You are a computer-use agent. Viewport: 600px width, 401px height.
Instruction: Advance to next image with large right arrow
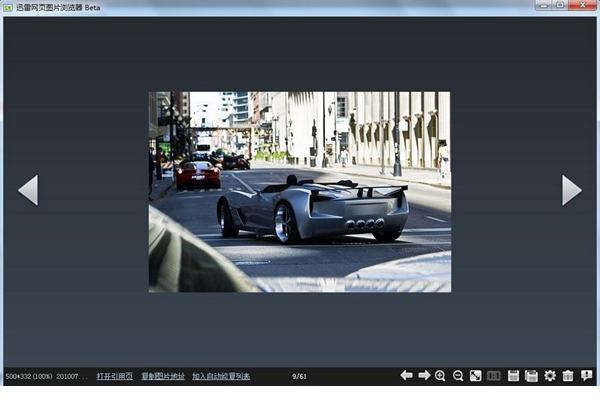coord(571,190)
